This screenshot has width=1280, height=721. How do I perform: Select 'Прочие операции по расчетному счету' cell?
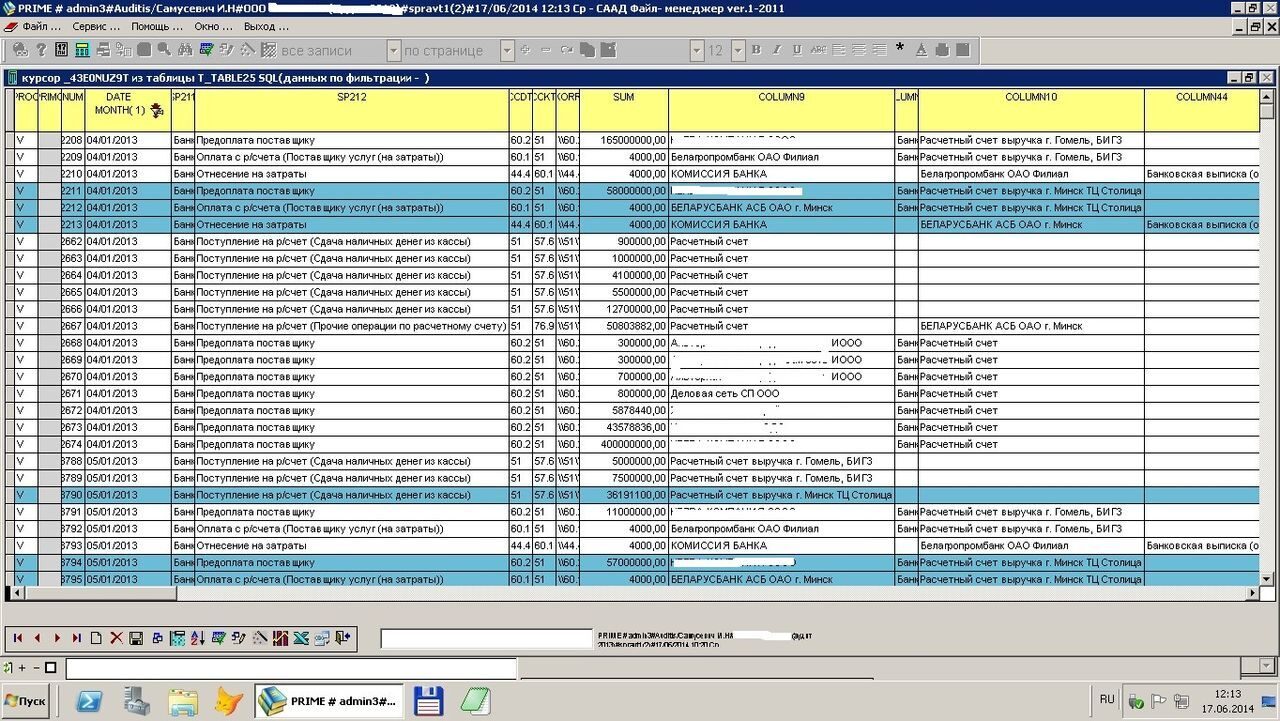(352, 326)
